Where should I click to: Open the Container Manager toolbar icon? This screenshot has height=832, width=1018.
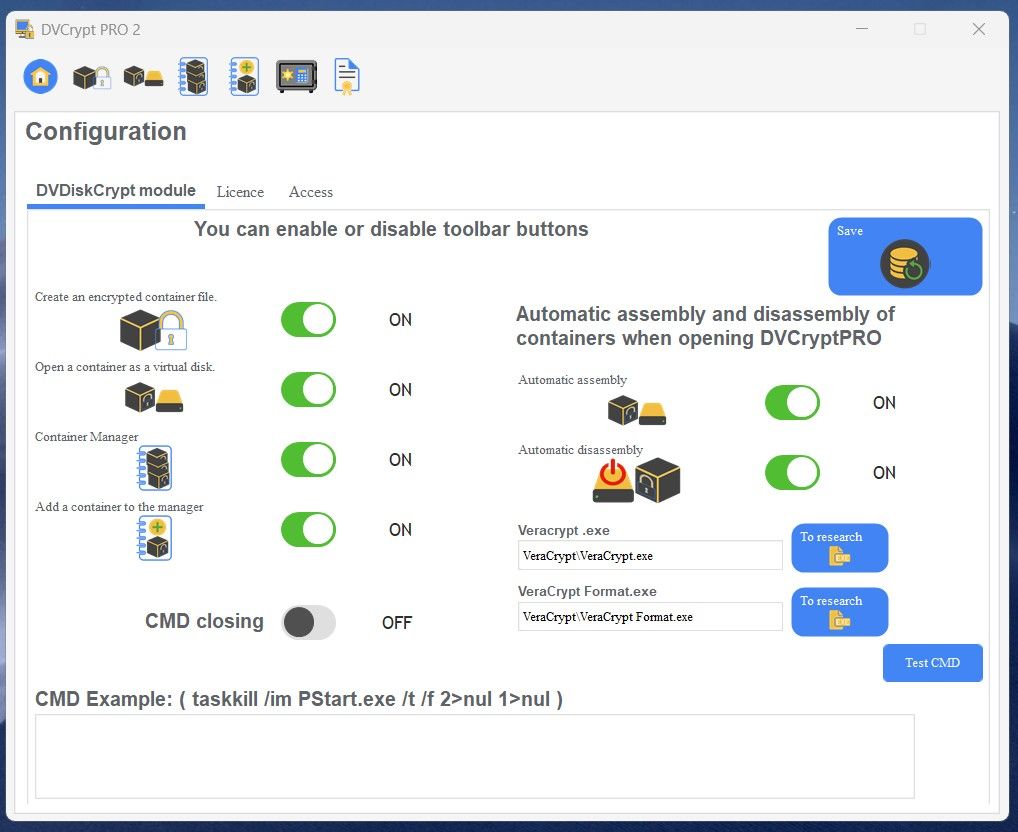(193, 76)
